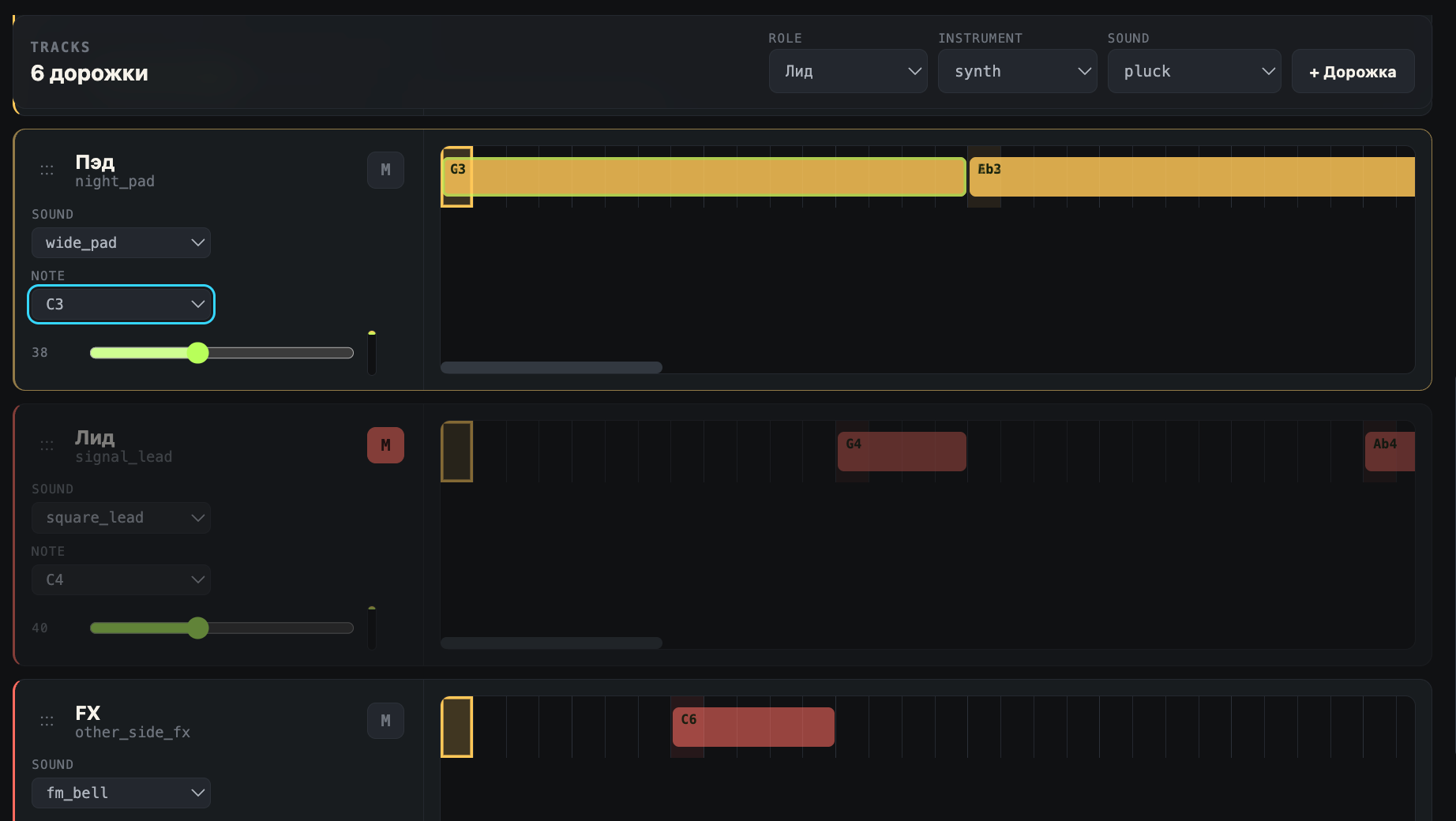1456x821 pixels.
Task: Click the FX track title
Action: pyautogui.click(x=88, y=713)
